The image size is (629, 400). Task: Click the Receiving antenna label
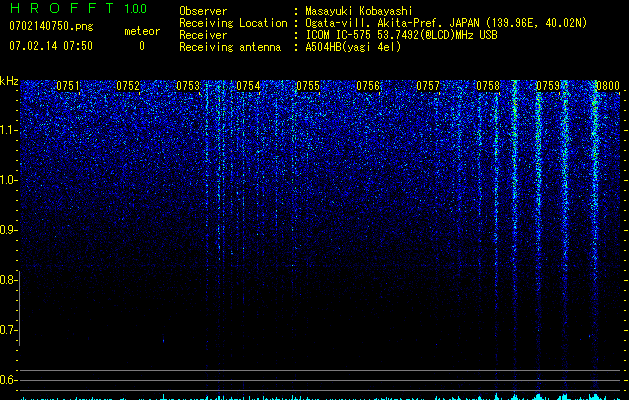(230, 47)
